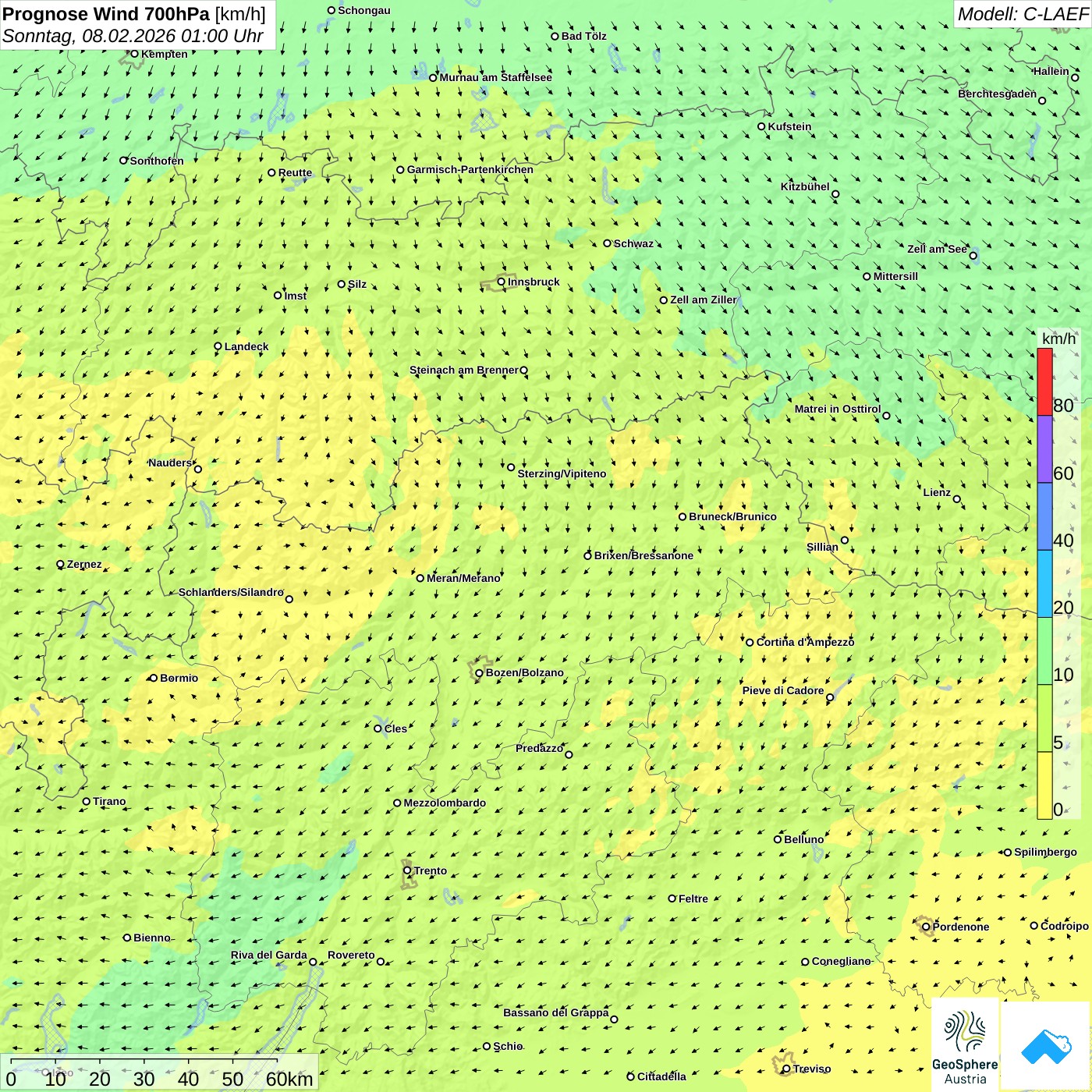The image size is (1092, 1092).
Task: Click the red 80 km/h legend swatch
Action: [1044, 381]
